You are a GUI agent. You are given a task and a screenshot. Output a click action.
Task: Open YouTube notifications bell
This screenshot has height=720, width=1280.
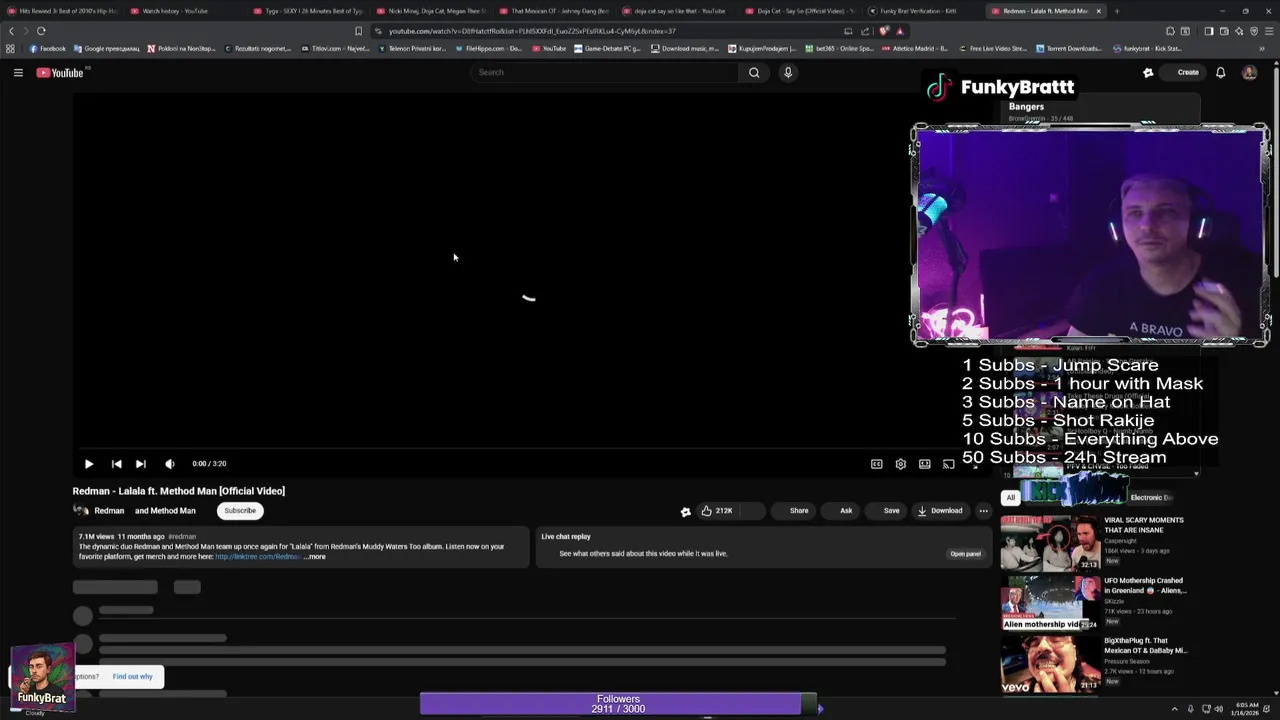tap(1220, 72)
